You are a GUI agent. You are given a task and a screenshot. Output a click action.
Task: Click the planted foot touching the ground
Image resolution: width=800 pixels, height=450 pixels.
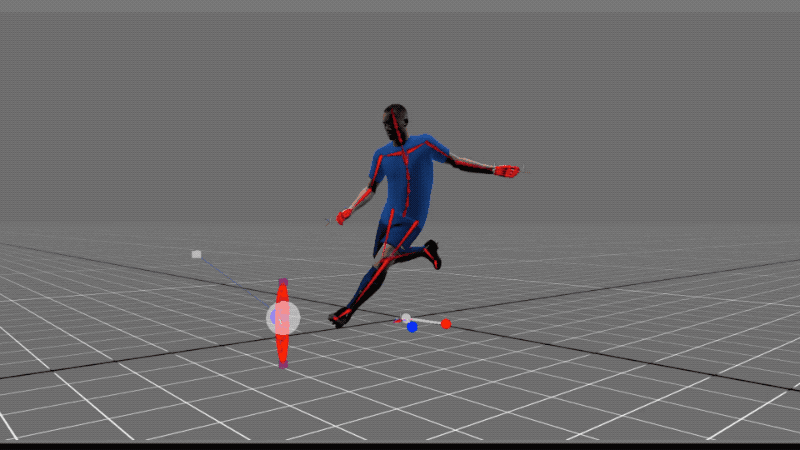pyautogui.click(x=341, y=317)
